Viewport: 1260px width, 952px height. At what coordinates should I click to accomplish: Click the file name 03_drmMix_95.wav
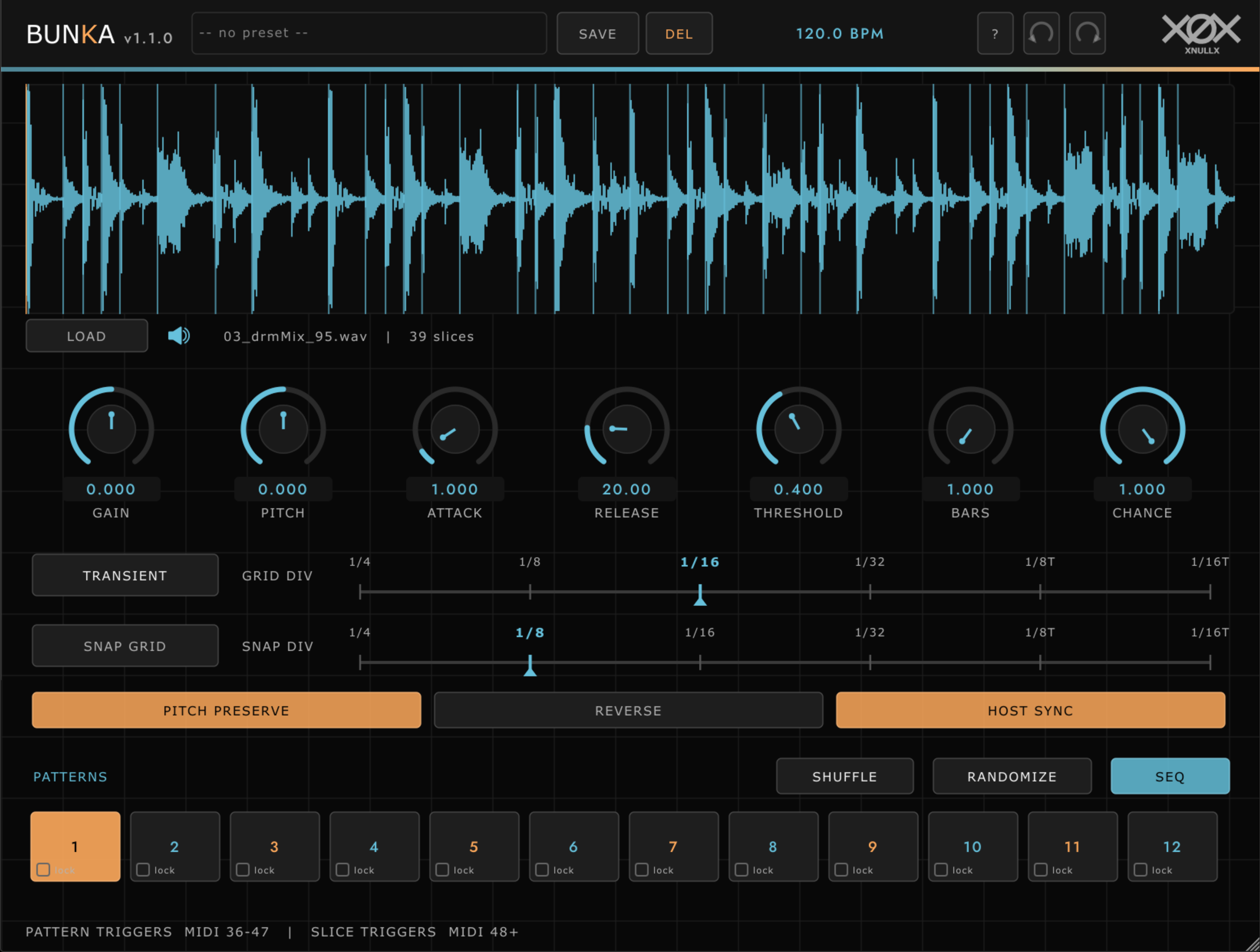click(x=295, y=336)
